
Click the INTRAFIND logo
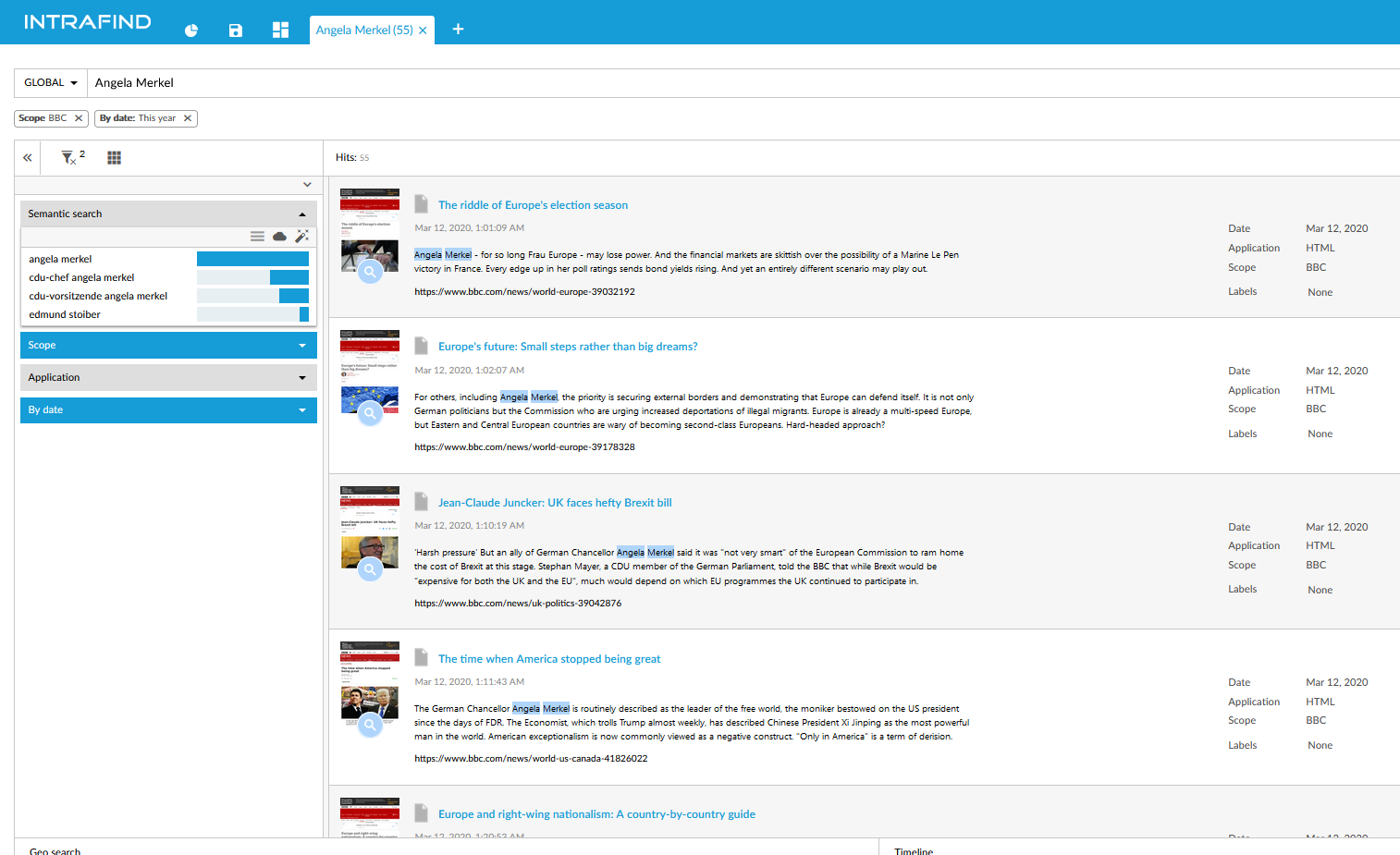88,22
